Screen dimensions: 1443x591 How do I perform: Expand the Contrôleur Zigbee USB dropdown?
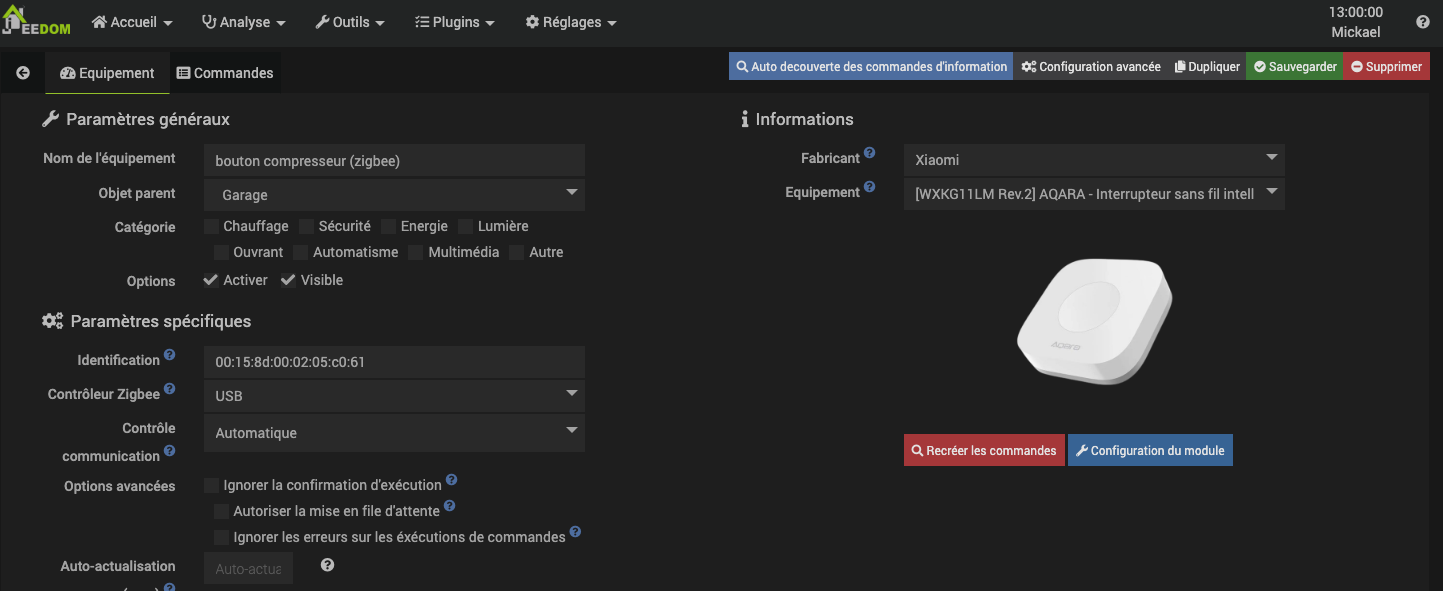(x=394, y=395)
